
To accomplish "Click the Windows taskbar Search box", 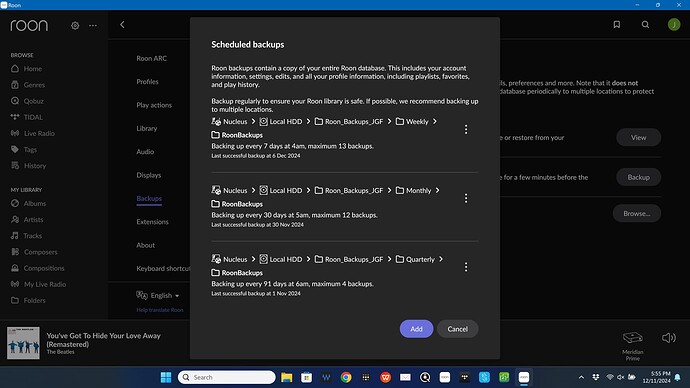I will pos(227,377).
